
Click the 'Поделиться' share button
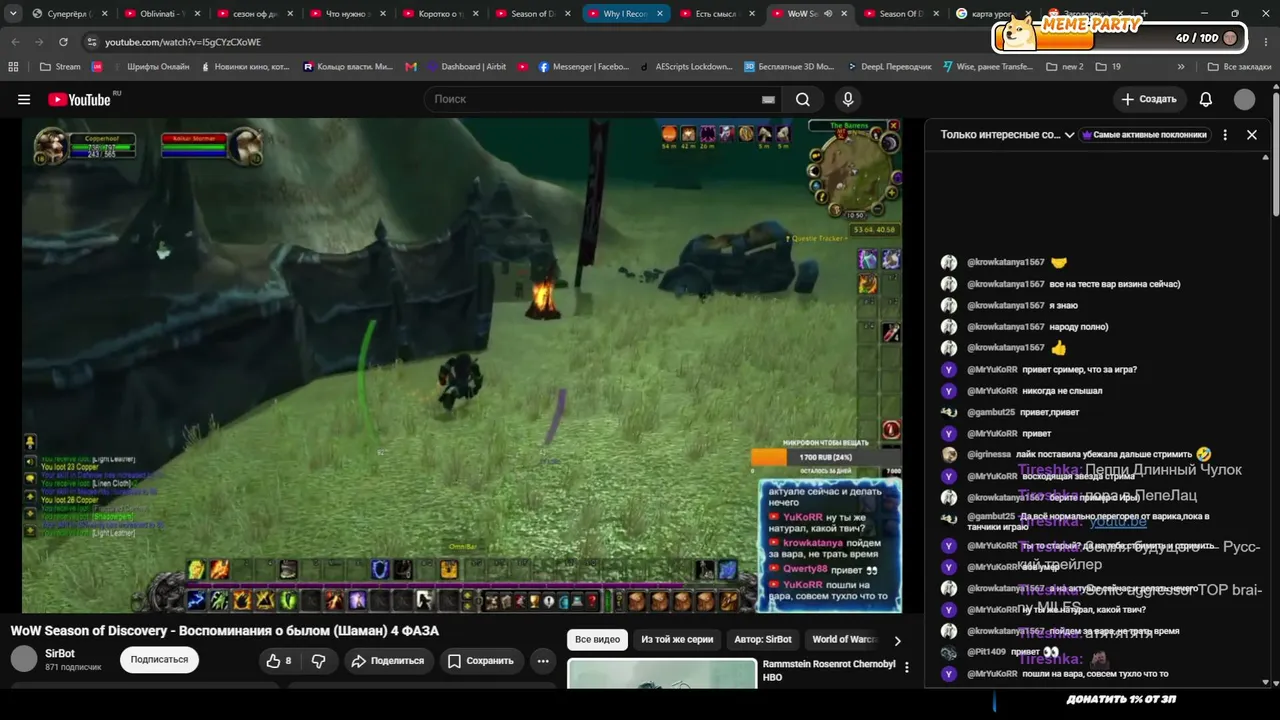pos(388,660)
